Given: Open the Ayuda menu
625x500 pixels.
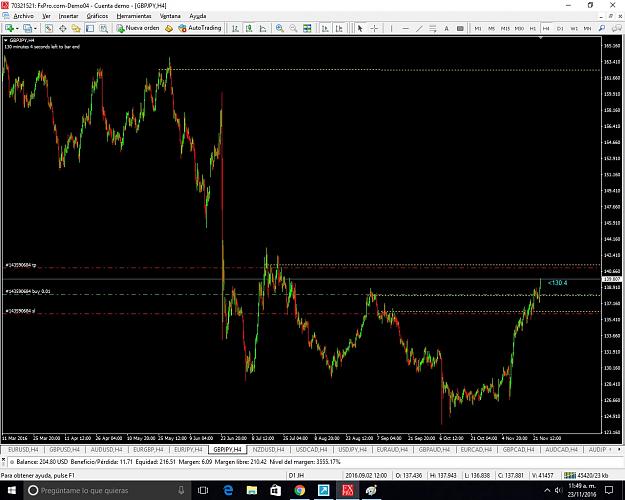Looking at the screenshot, I should pyautogui.click(x=198, y=16).
